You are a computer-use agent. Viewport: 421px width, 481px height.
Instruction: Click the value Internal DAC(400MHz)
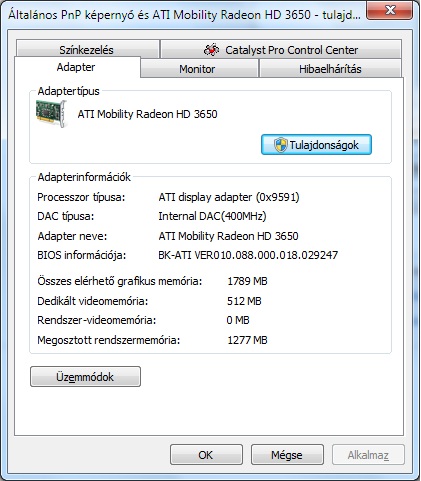[x=212, y=216]
